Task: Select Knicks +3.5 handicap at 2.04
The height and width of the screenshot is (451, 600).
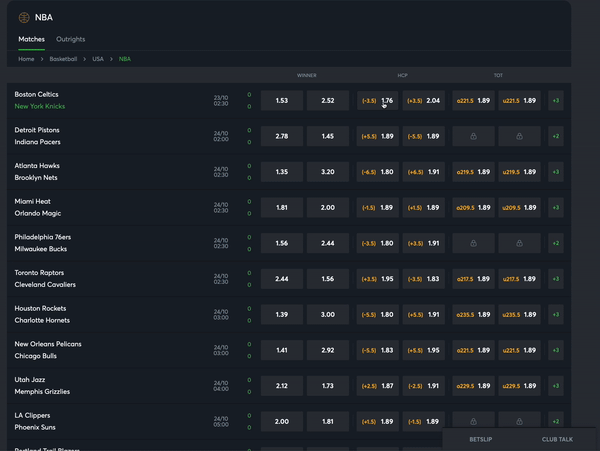Action: pyautogui.click(x=423, y=101)
